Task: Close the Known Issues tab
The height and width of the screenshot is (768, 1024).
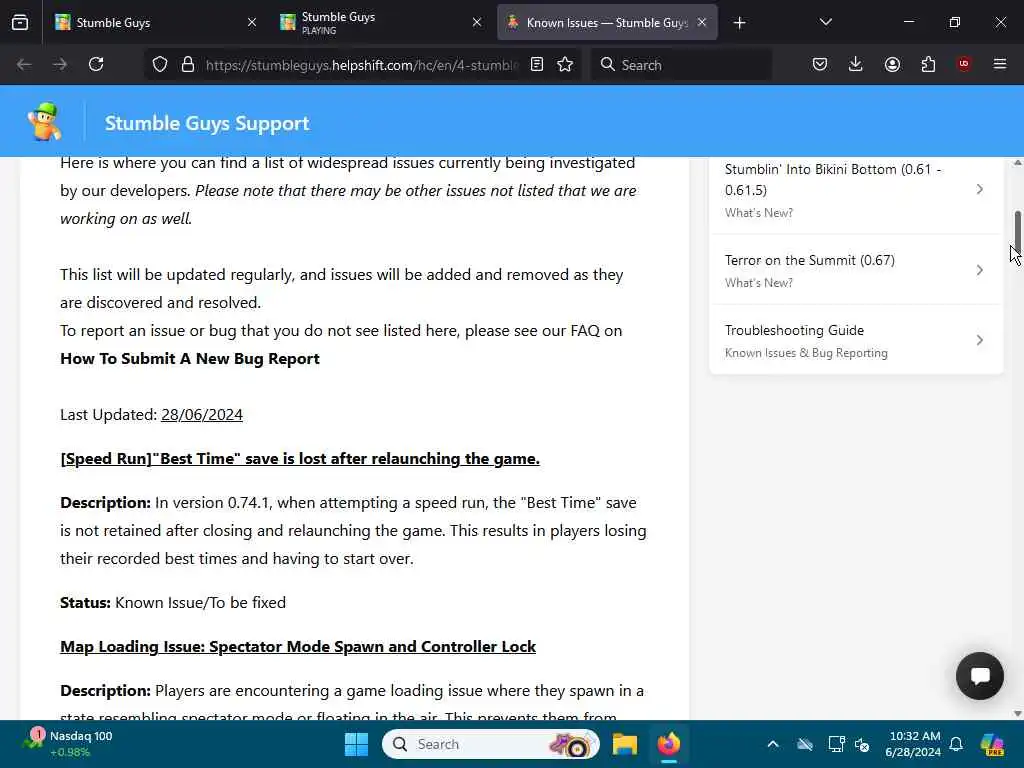Action: (x=702, y=23)
